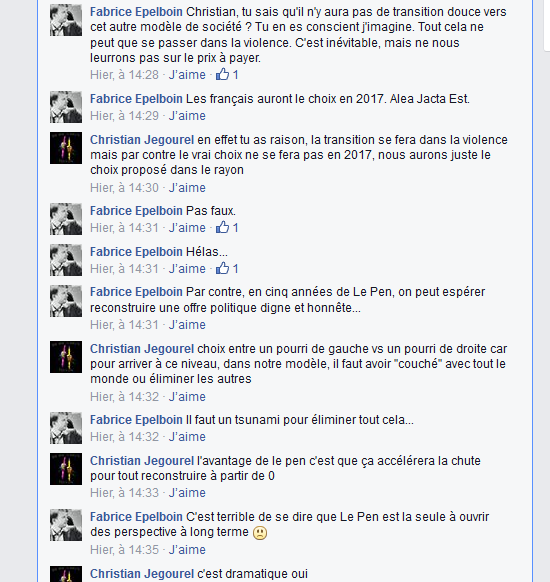Image resolution: width=550 pixels, height=582 pixels.
Task: Open Christian Jegourel's avatar on the 14:30 comment
Action: point(66,148)
